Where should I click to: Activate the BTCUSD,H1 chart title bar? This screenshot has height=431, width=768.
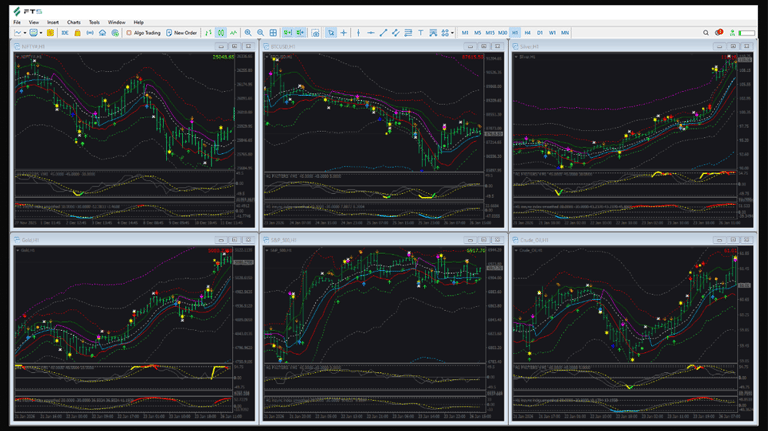click(383, 47)
